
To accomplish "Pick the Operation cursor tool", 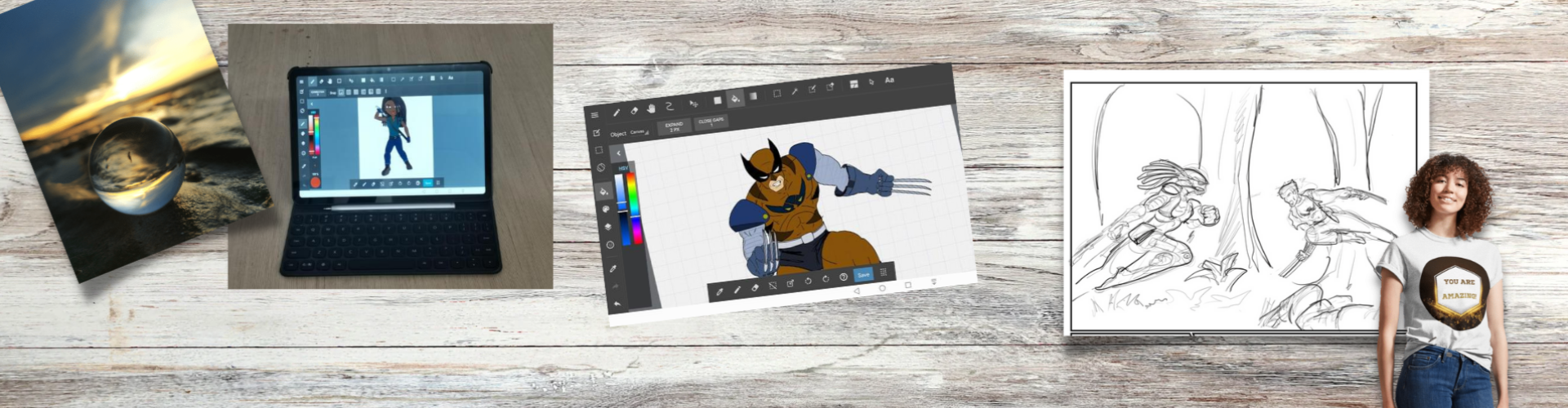I will point(871,82).
